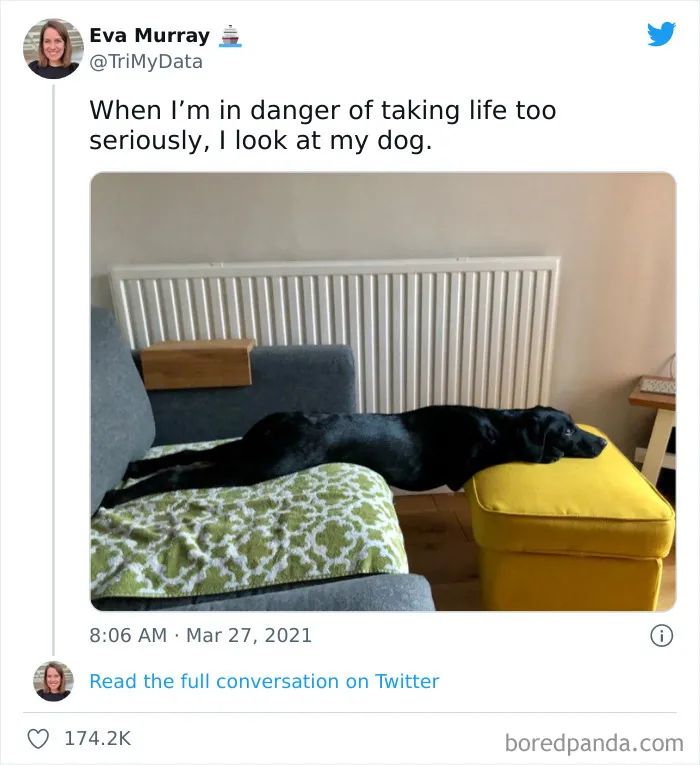700x765 pixels.
Task: Click the heart like icon
Action: 38,738
